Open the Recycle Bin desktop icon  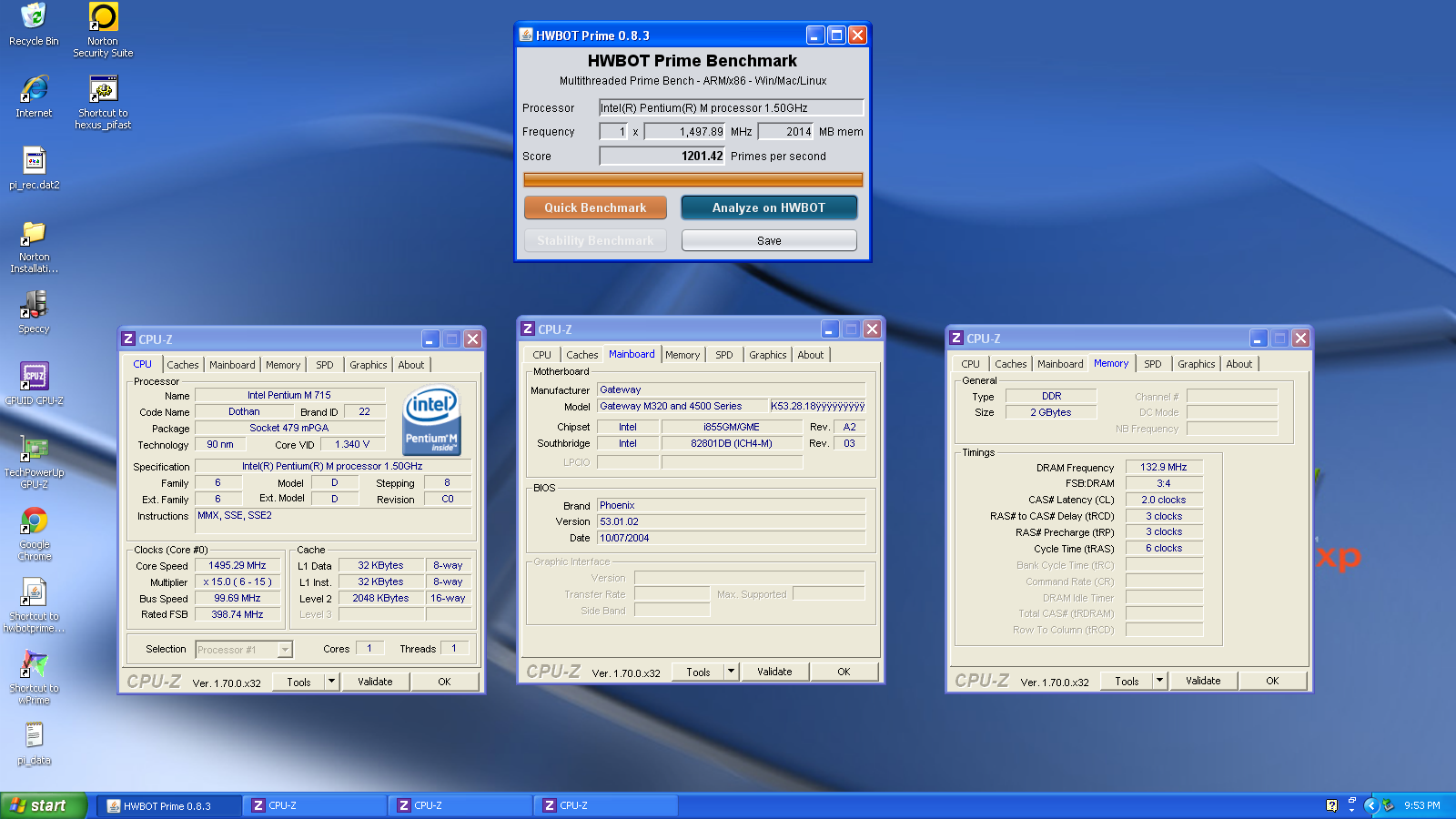pos(34,25)
